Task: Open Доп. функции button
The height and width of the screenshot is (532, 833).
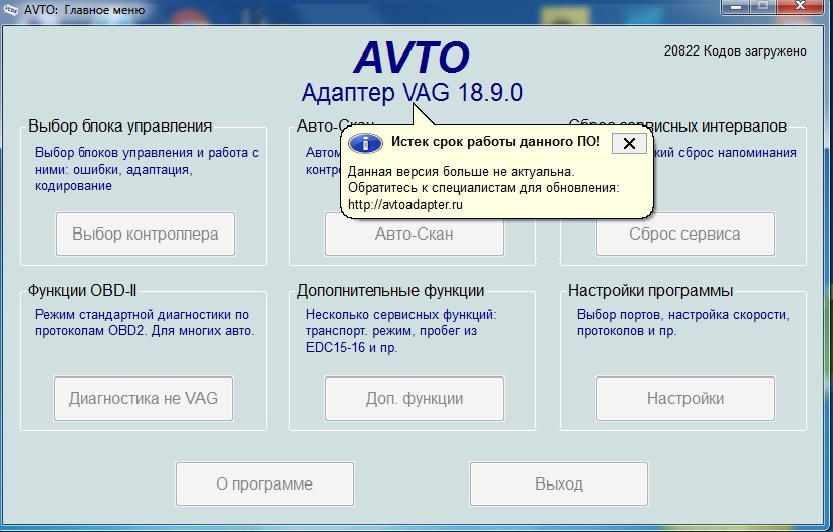Action: [414, 399]
